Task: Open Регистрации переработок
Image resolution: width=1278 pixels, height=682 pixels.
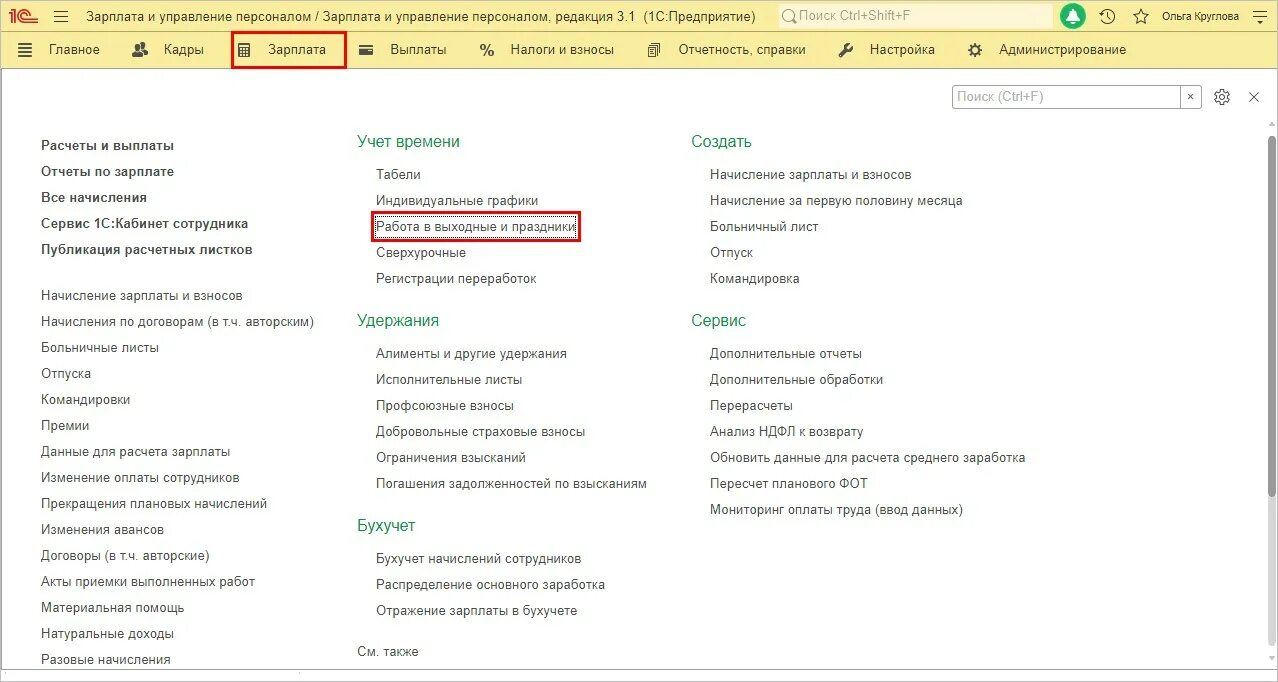Action: tap(456, 279)
